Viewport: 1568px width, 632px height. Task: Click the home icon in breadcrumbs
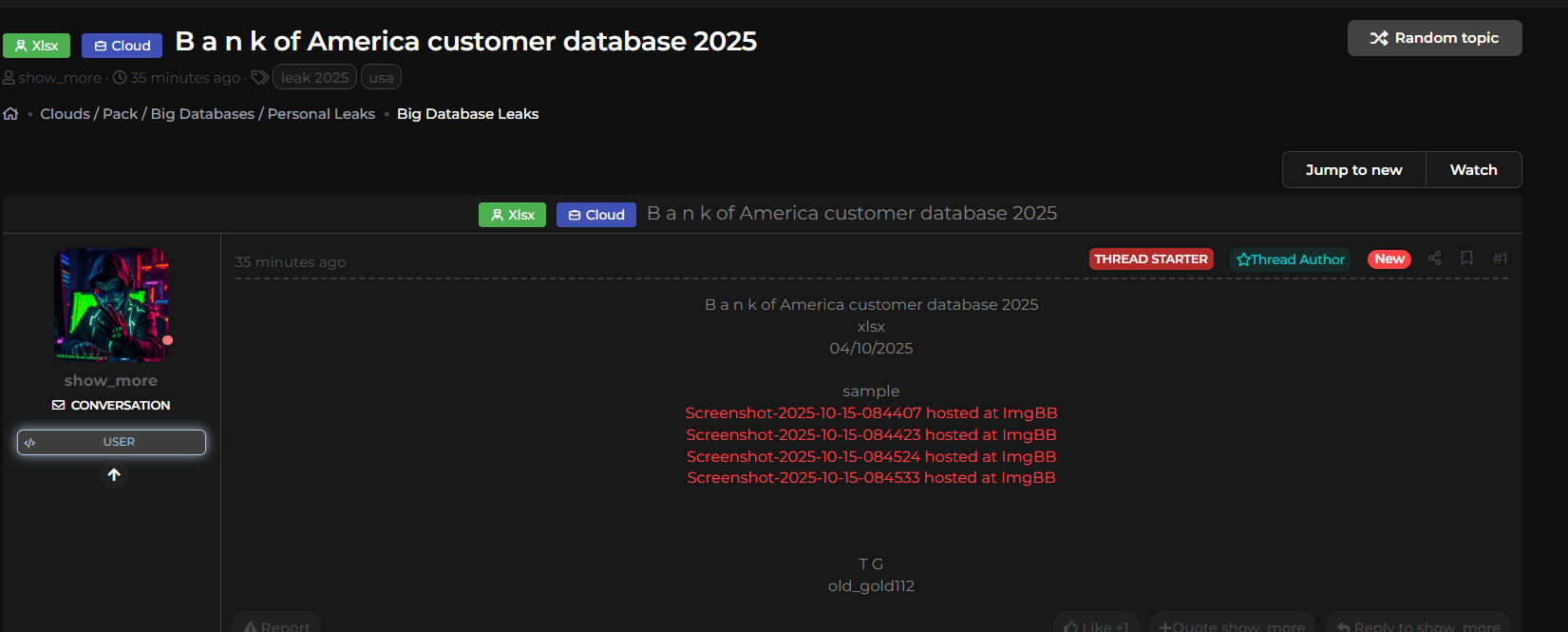tap(10, 114)
